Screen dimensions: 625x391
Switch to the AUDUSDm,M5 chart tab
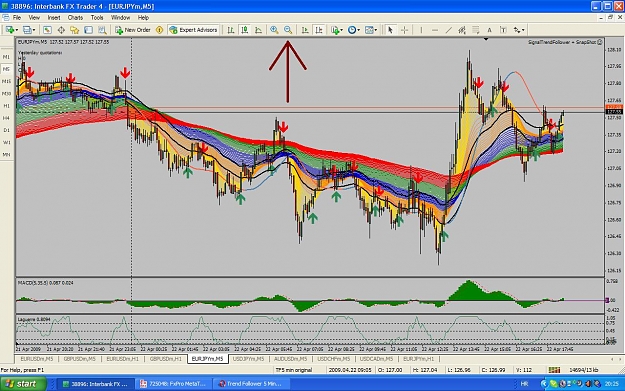point(291,359)
